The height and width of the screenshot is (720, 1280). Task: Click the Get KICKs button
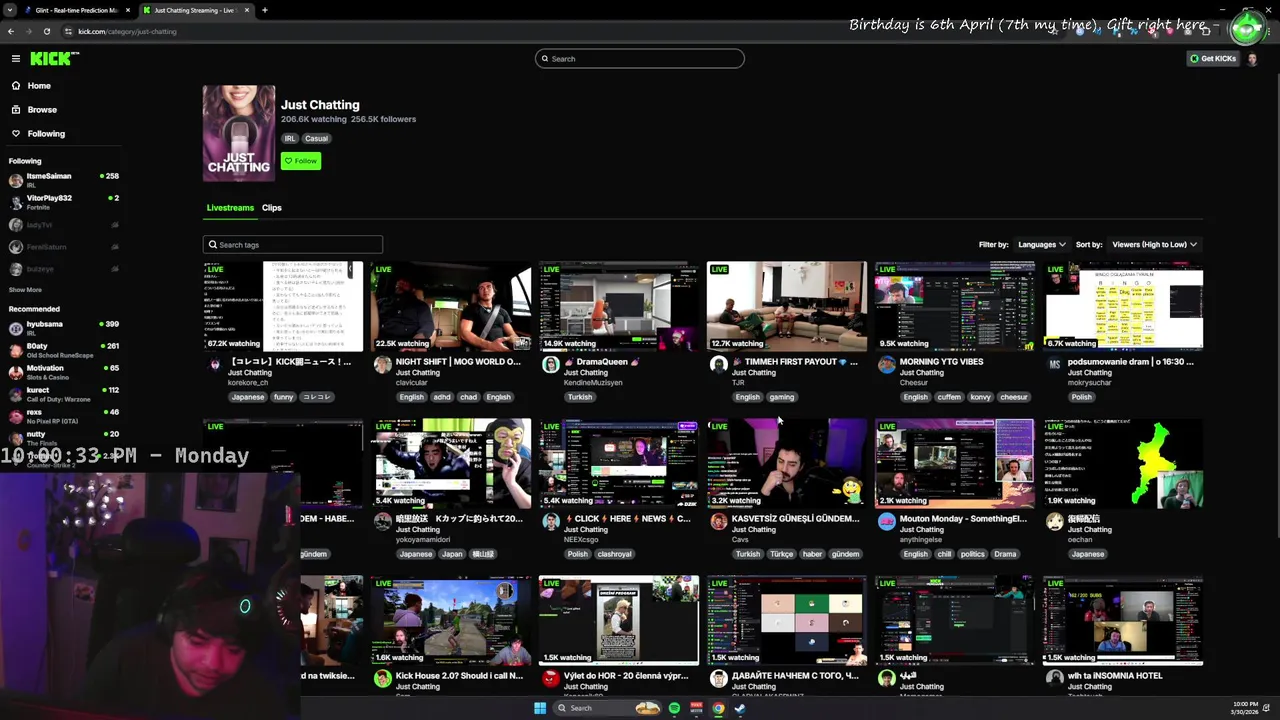coord(1213,59)
